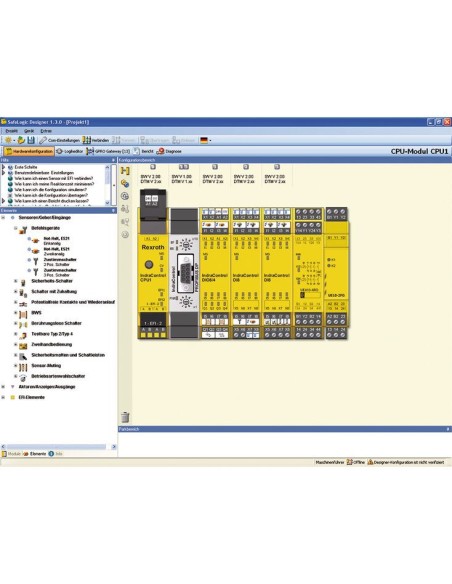Switch to the Elemente tab at bottom
Screen dimensions: 452x584
coord(34,454)
